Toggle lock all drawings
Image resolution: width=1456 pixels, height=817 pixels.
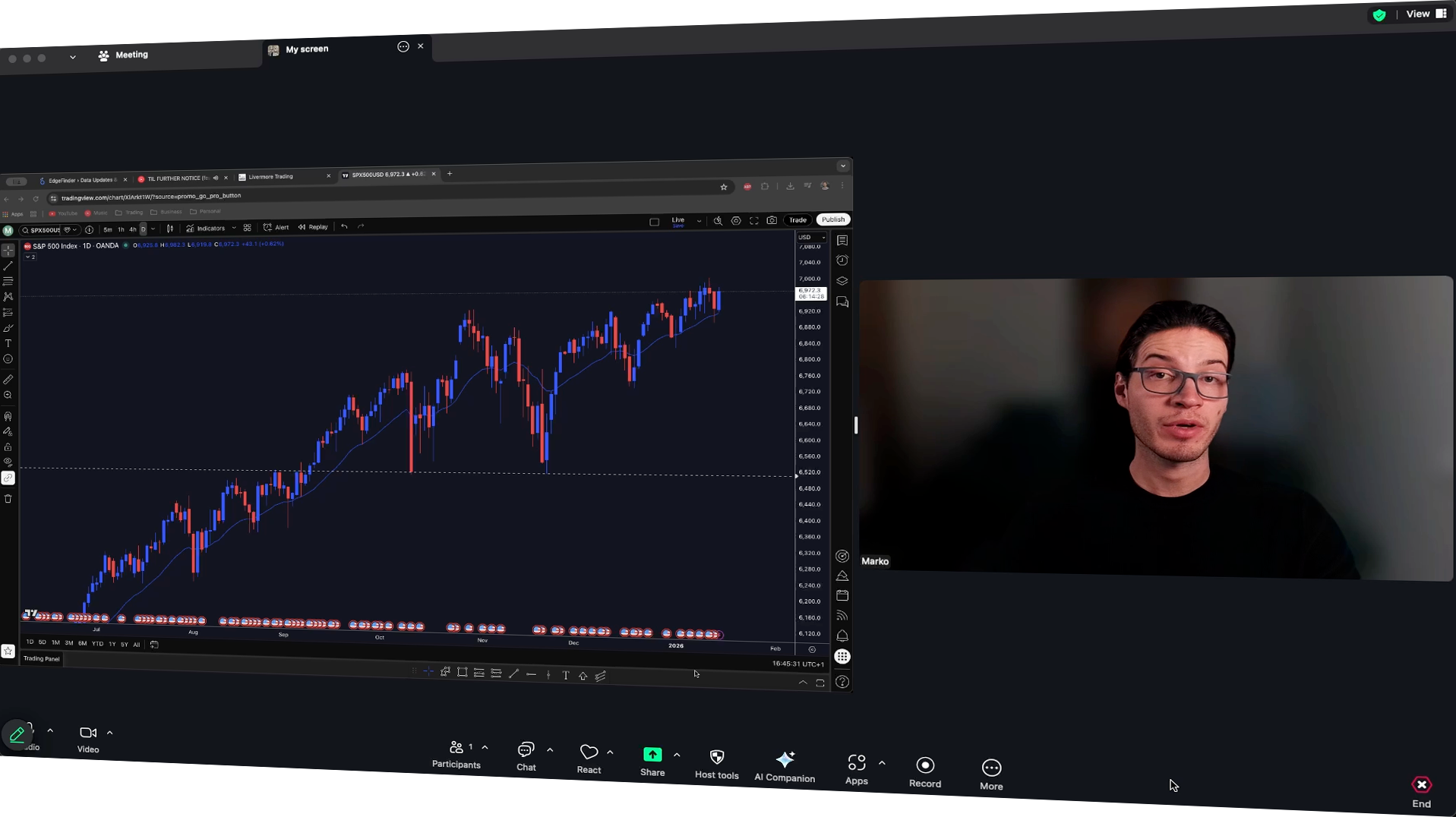[8, 447]
